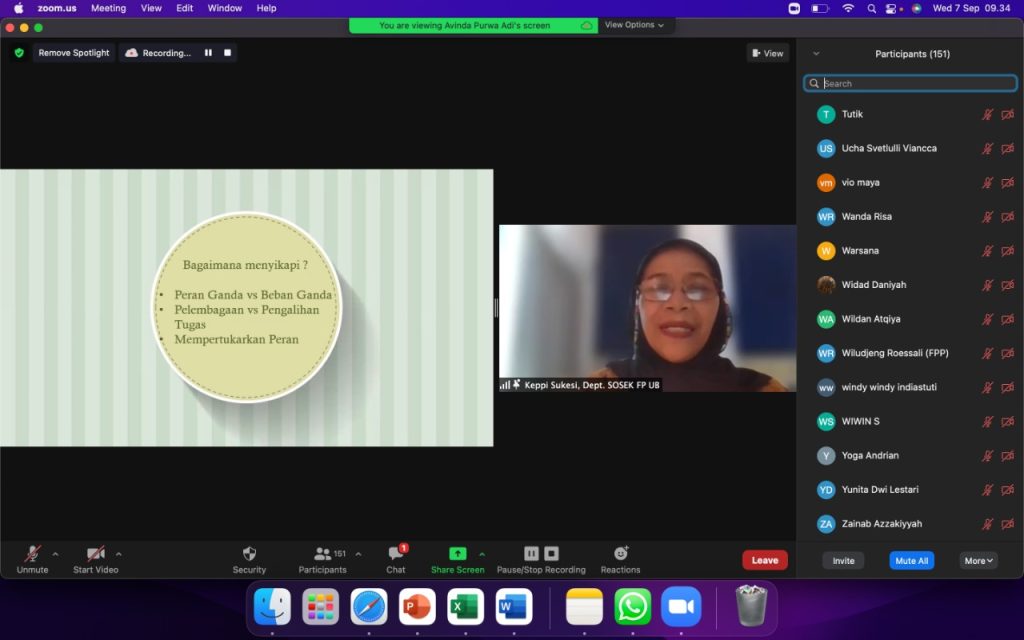Open the Window menu in menu bar
The image size is (1024, 640).
coord(225,8)
